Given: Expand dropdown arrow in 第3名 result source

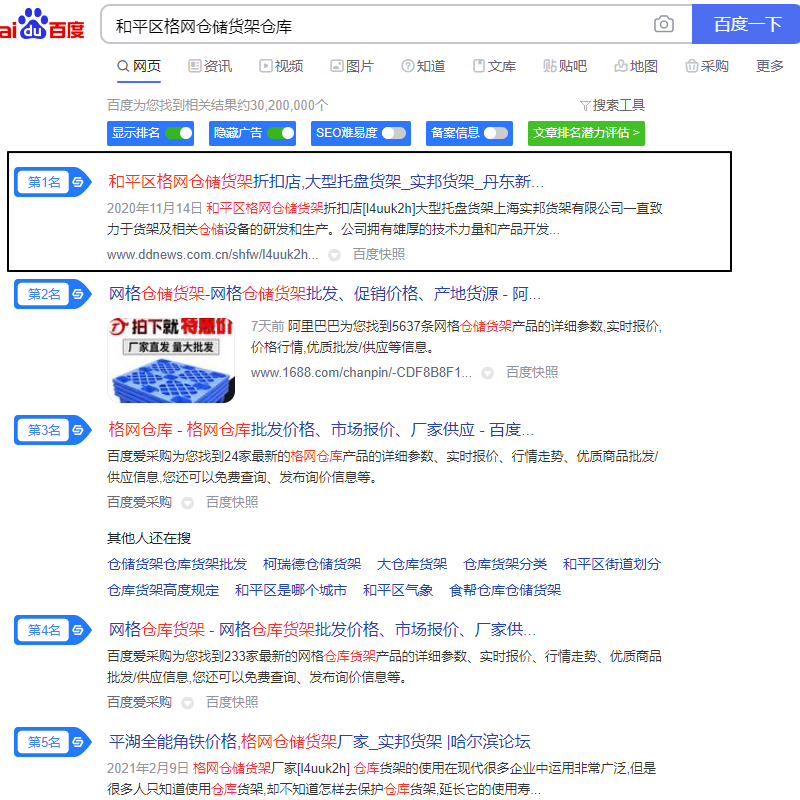Looking at the screenshot, I should coord(187,503).
